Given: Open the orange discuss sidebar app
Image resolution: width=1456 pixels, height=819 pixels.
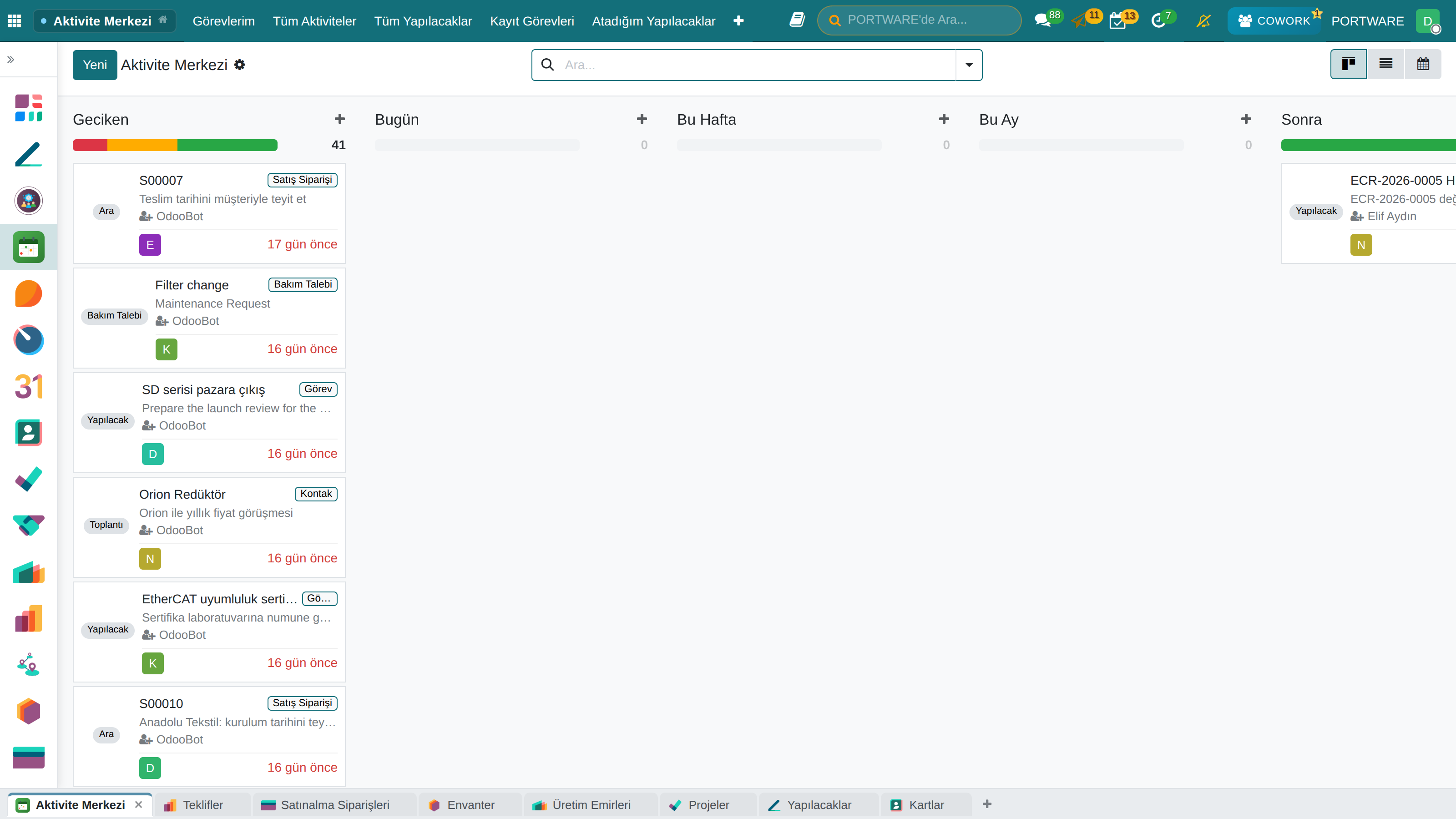Looking at the screenshot, I should pos(28,294).
